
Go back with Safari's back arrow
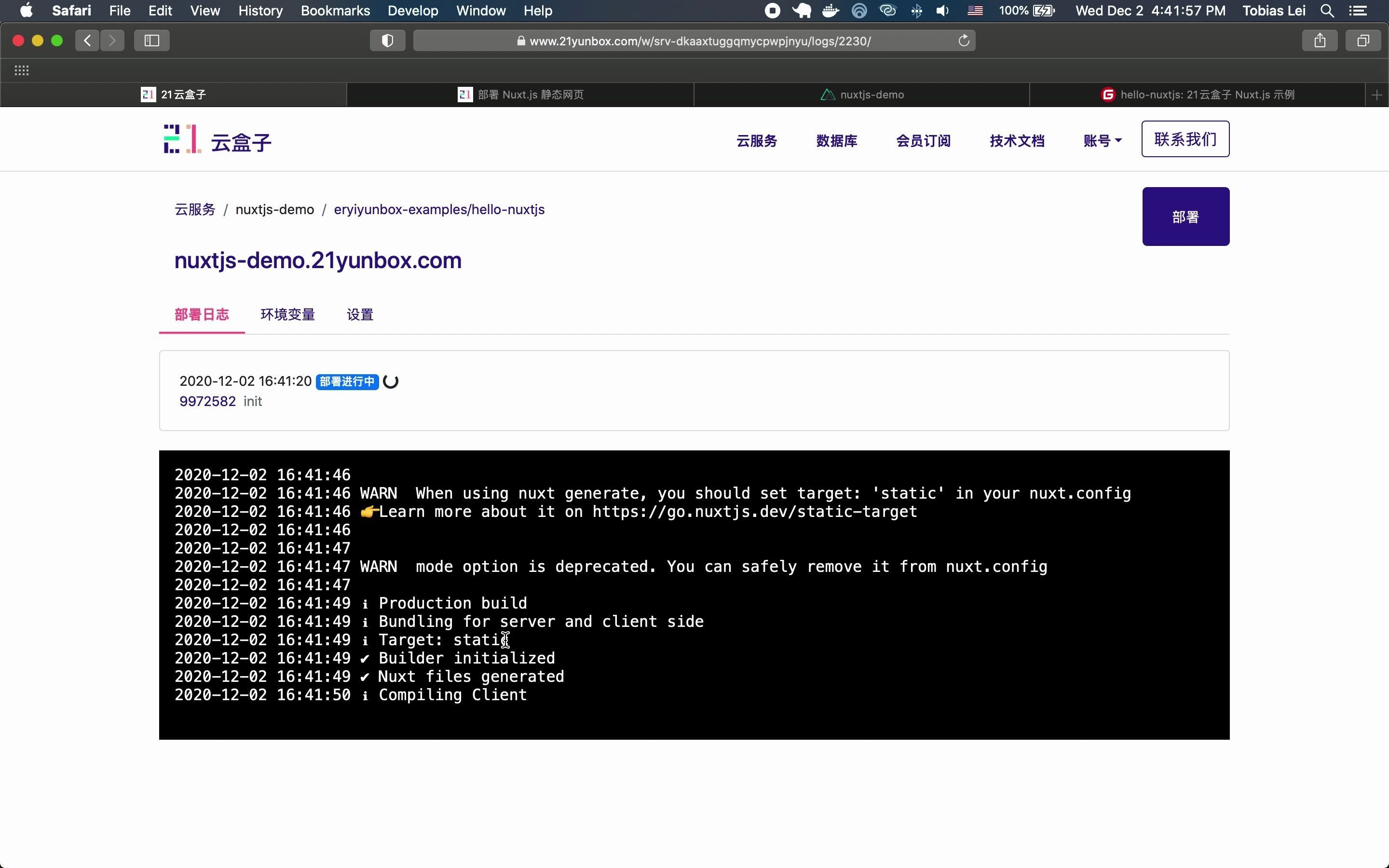tap(87, 41)
